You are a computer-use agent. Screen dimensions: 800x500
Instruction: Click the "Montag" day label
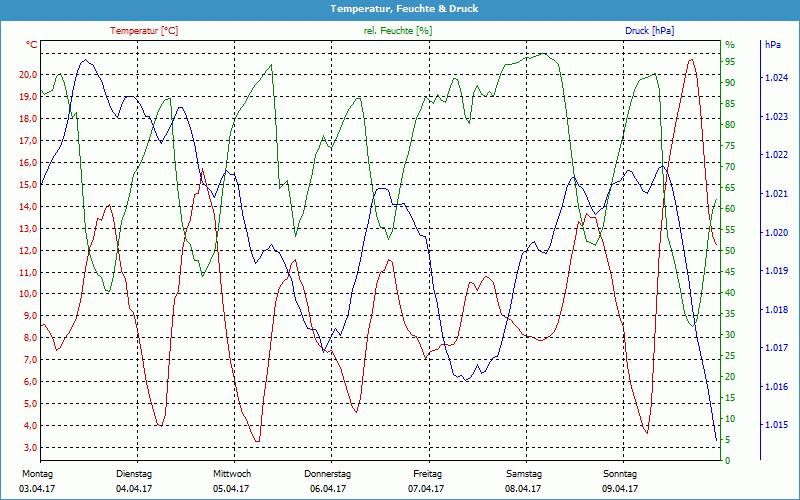(37, 474)
